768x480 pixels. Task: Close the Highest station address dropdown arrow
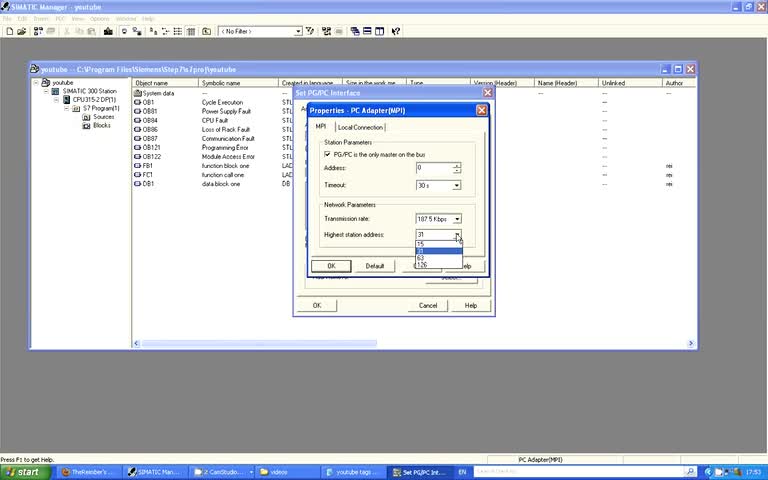coord(457,235)
